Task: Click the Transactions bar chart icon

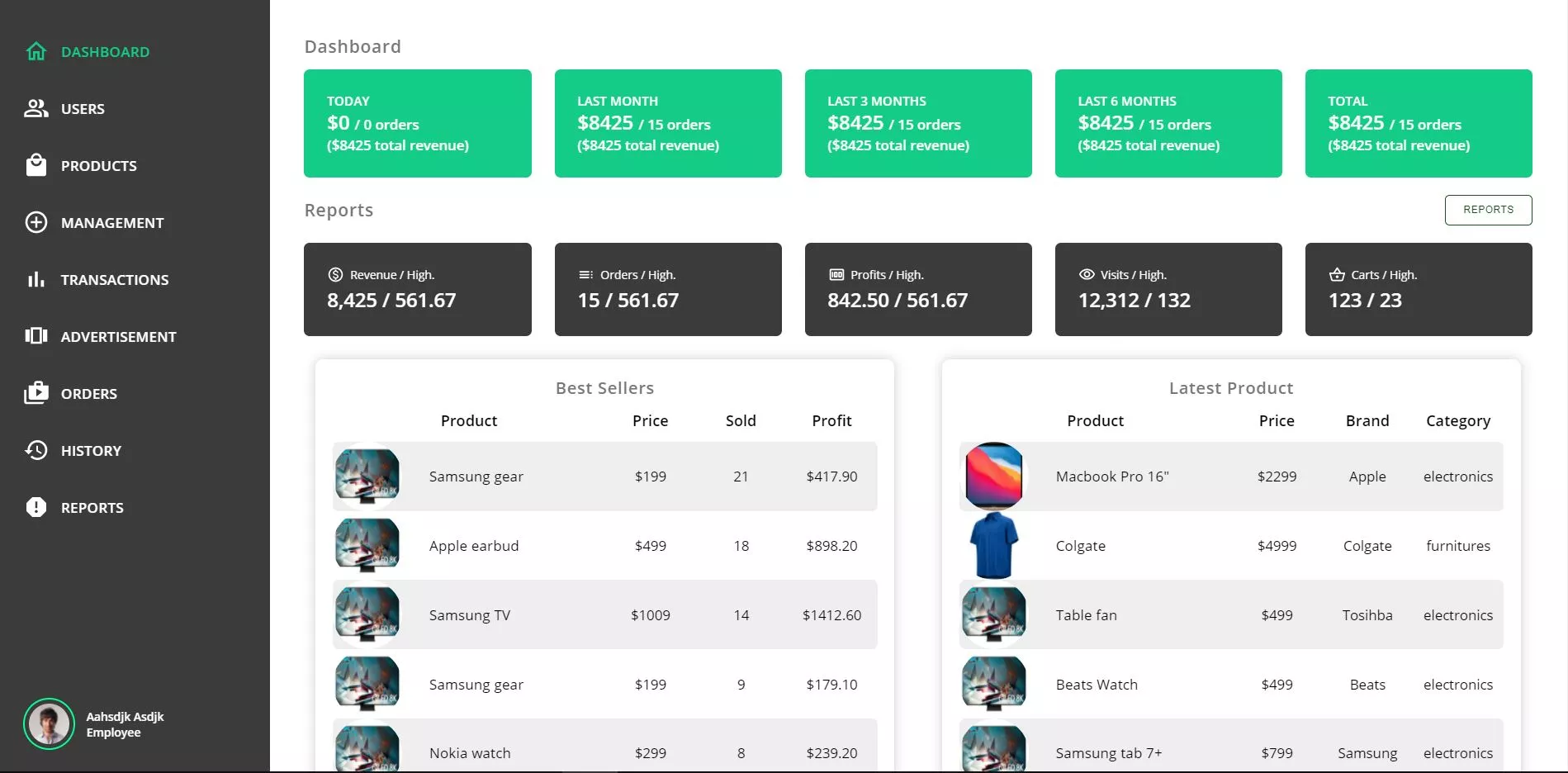Action: pyautogui.click(x=36, y=280)
